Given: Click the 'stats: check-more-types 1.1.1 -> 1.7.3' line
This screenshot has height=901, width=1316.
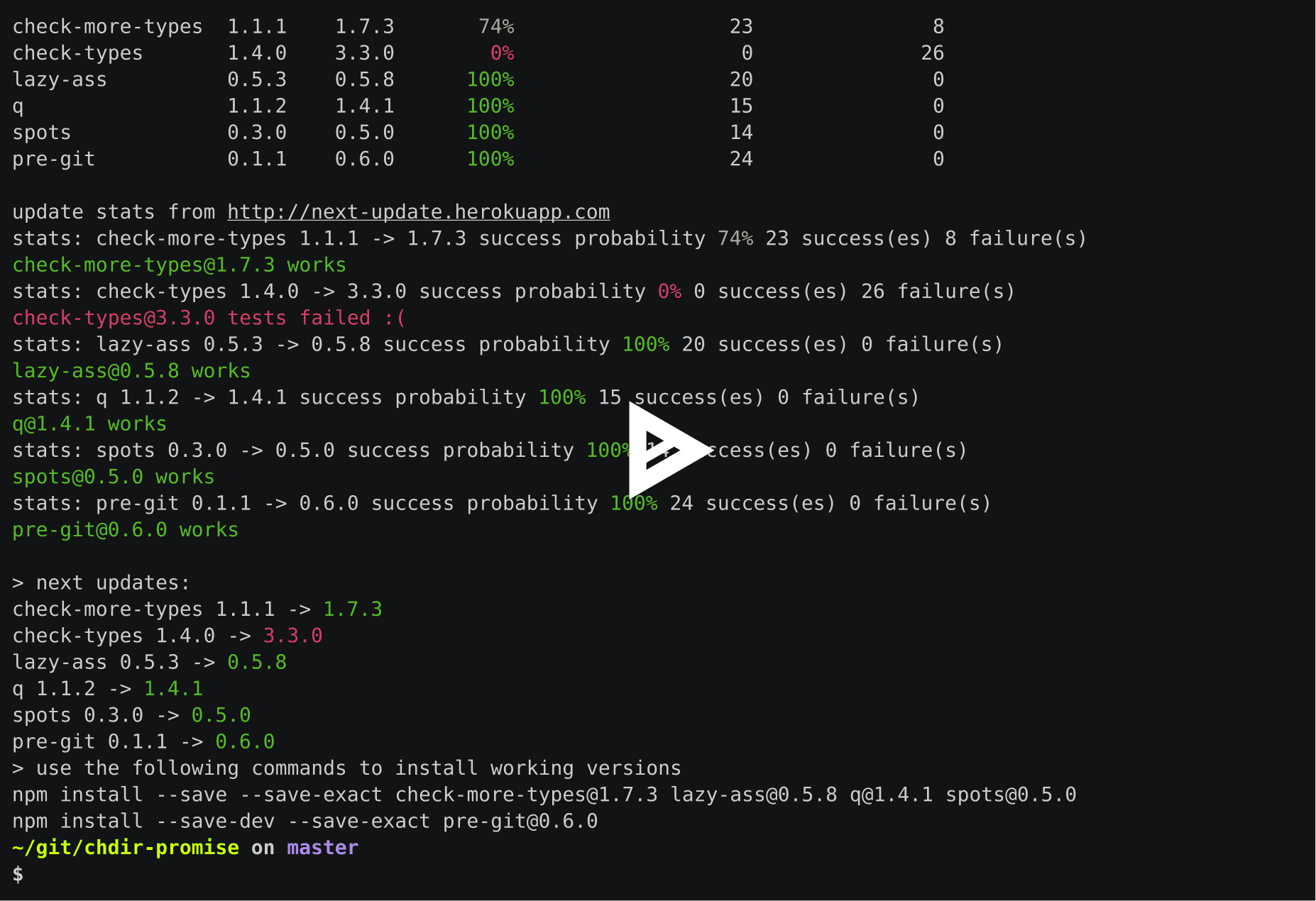Looking at the screenshot, I should 550,238.
